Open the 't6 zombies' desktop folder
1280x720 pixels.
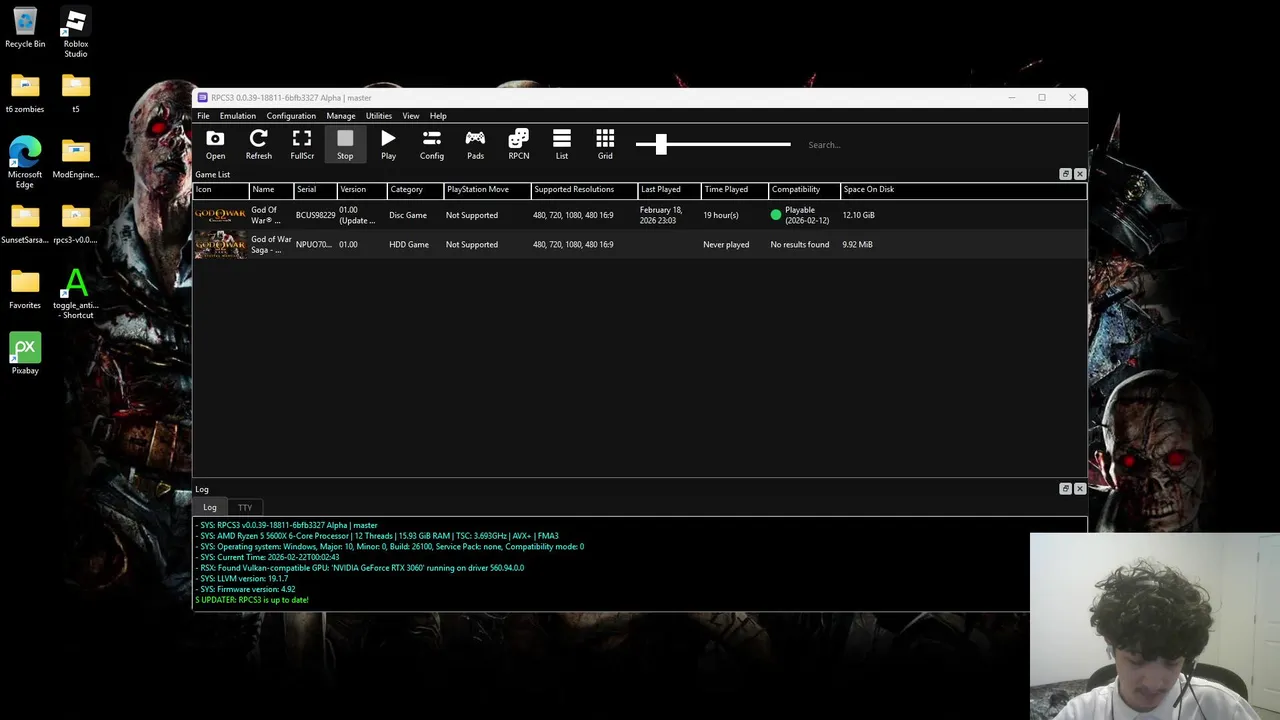(25, 94)
